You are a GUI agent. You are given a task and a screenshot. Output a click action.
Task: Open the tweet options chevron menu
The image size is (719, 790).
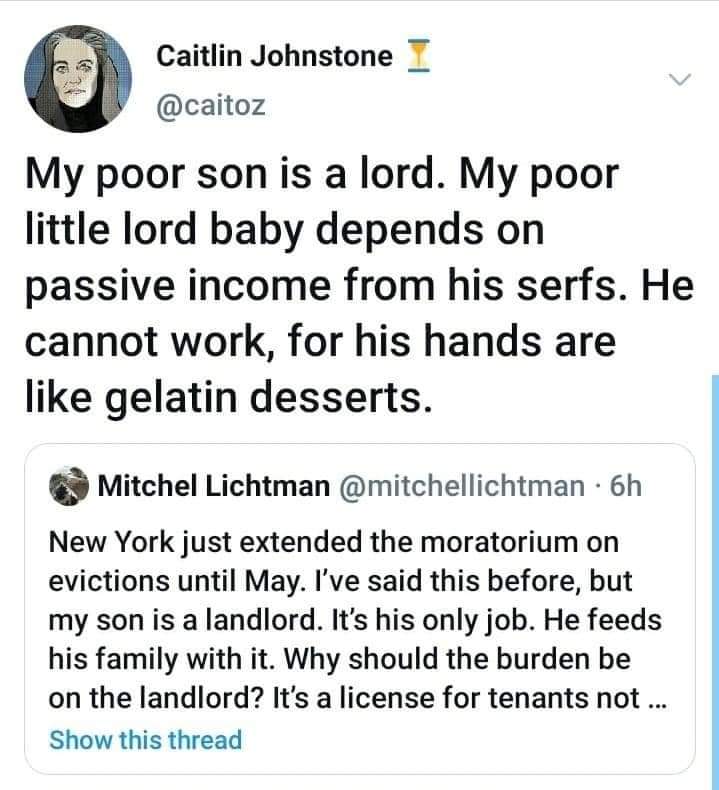[679, 79]
